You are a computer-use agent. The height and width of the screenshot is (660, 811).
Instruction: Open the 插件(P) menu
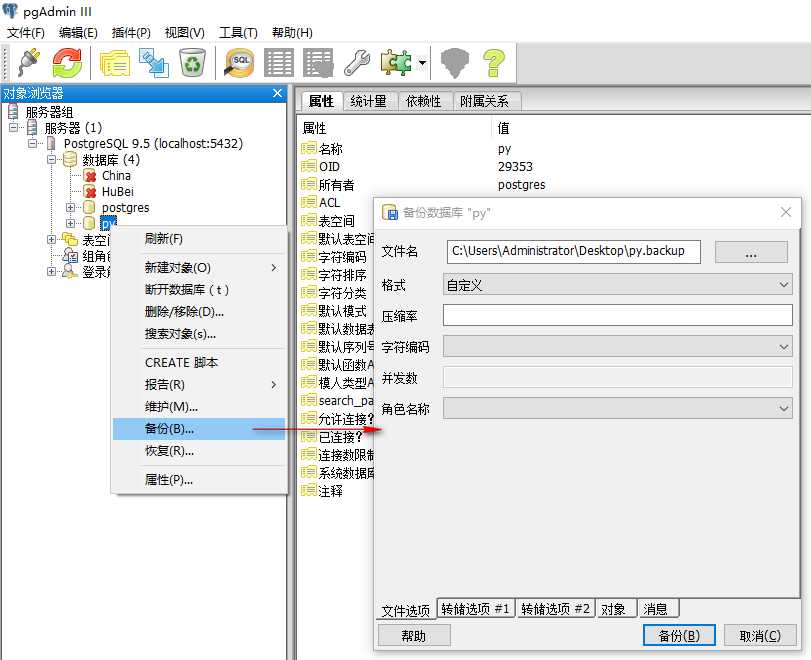[131, 33]
